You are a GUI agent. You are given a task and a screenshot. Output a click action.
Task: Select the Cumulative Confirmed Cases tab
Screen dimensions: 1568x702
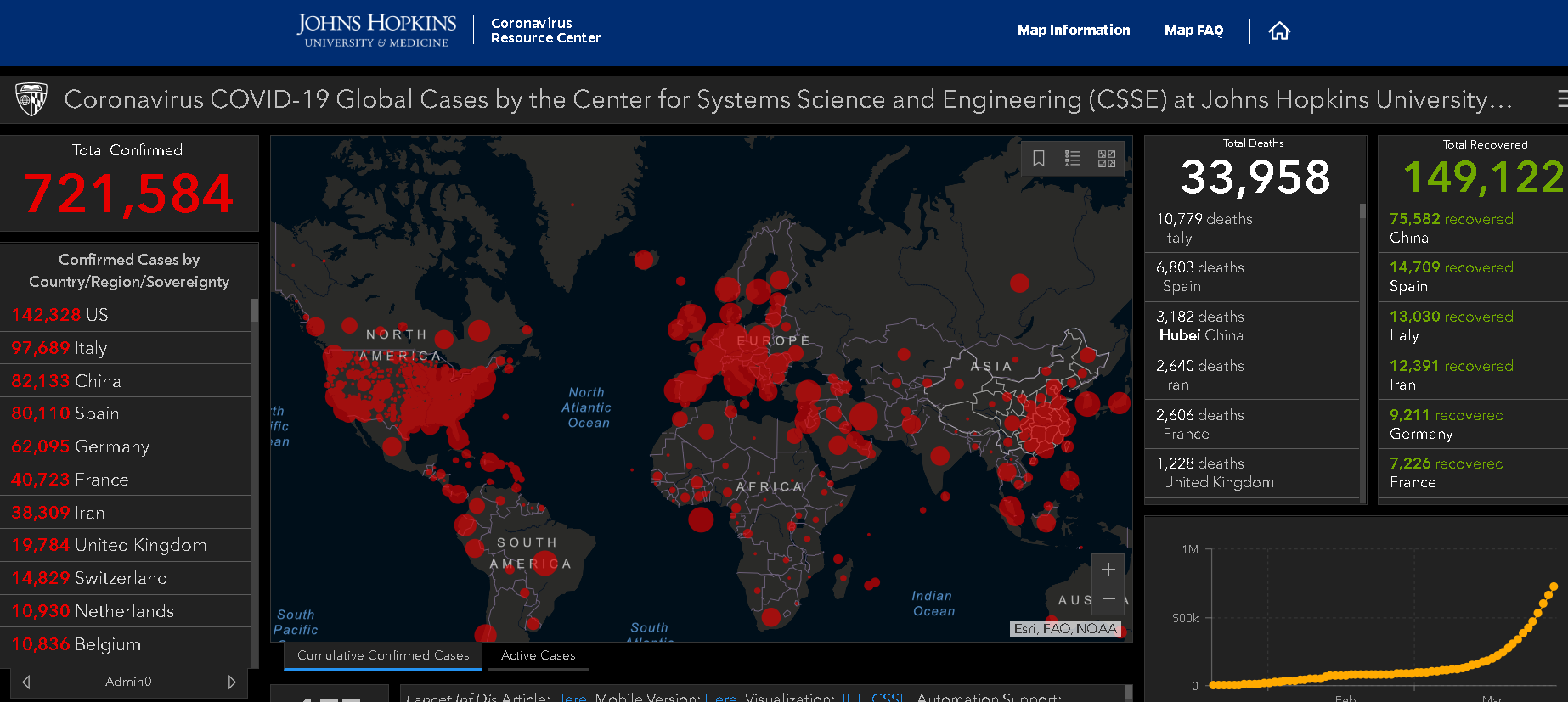tap(383, 655)
